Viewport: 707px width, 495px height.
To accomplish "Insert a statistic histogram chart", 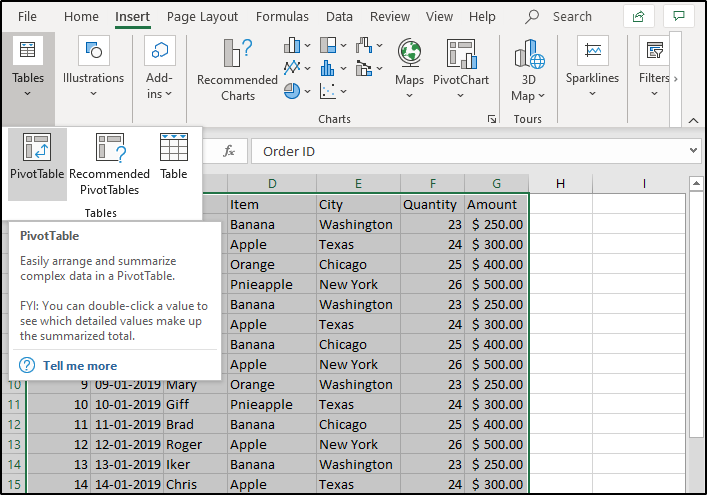I will click(328, 68).
